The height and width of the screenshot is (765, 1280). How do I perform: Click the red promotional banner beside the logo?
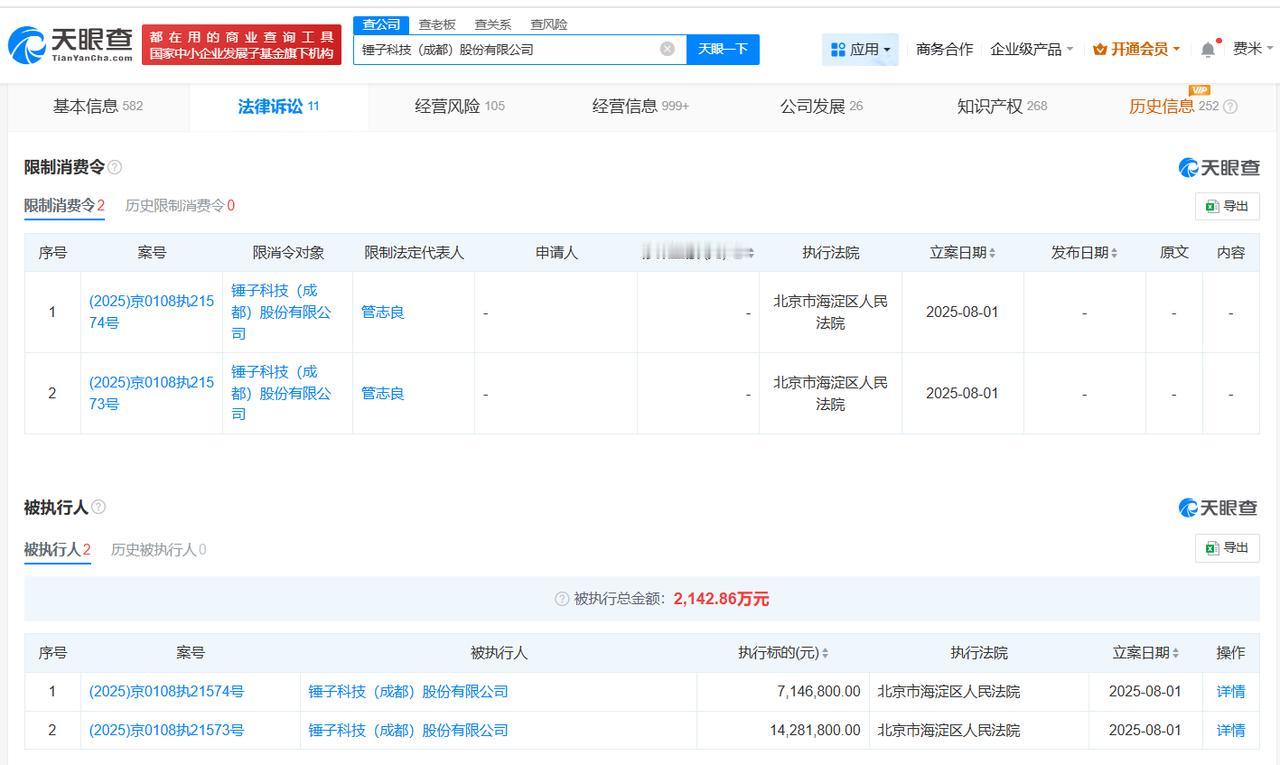241,45
